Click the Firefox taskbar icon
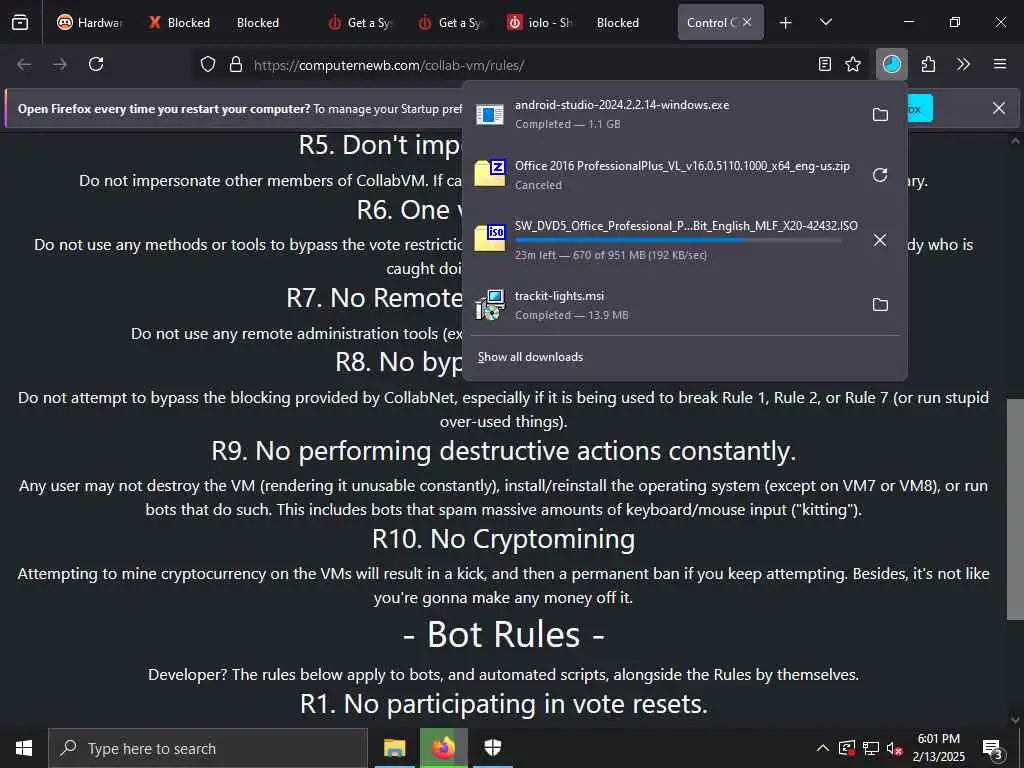 pyautogui.click(x=443, y=748)
